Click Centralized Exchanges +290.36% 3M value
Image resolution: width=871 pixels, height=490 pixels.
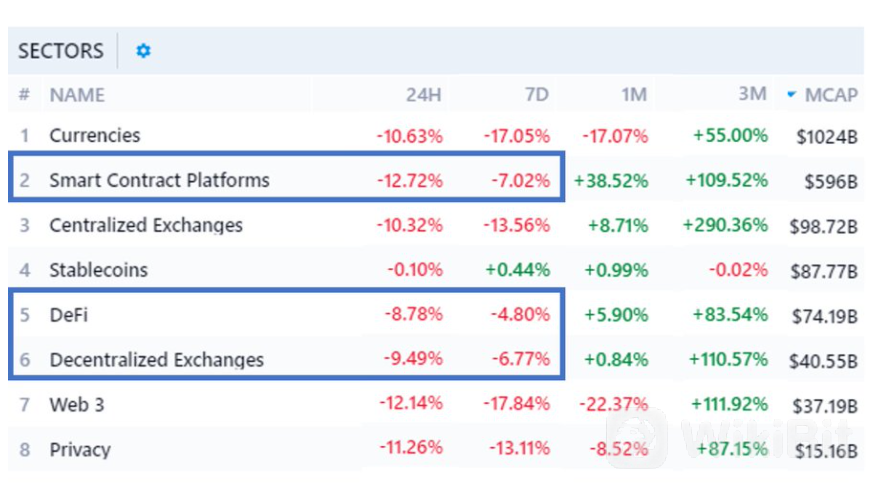(725, 225)
